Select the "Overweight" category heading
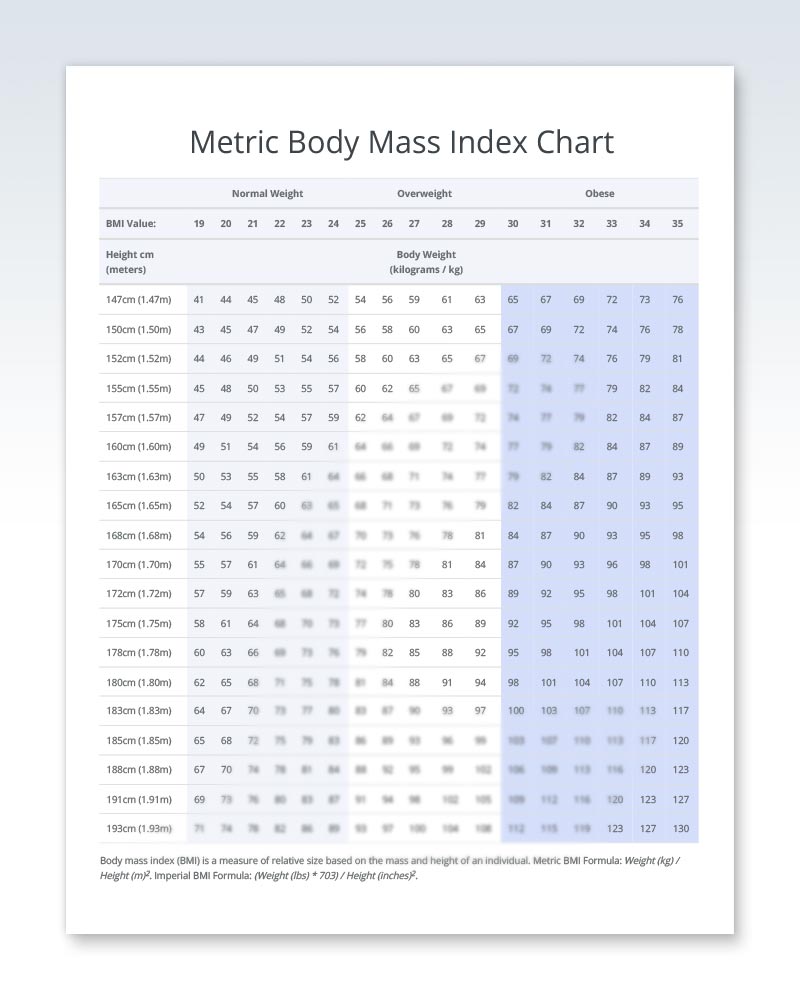 (x=424, y=194)
